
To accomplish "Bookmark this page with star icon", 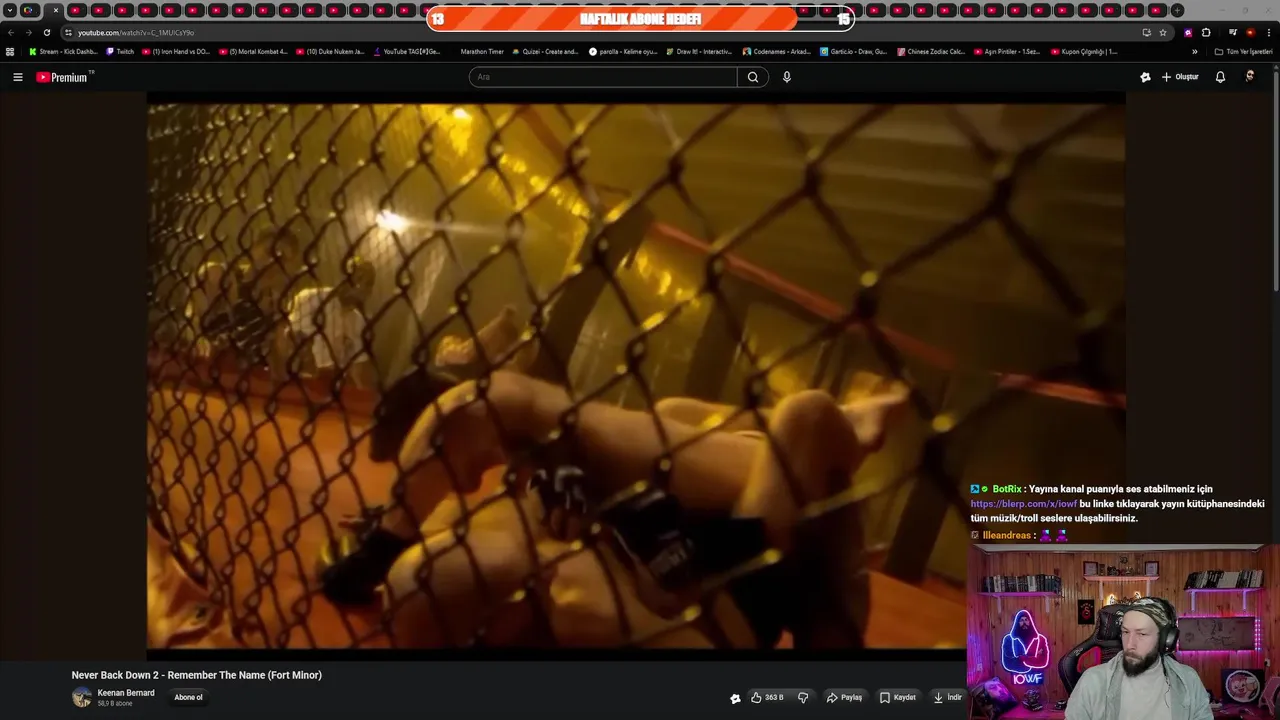I will coord(1163,32).
